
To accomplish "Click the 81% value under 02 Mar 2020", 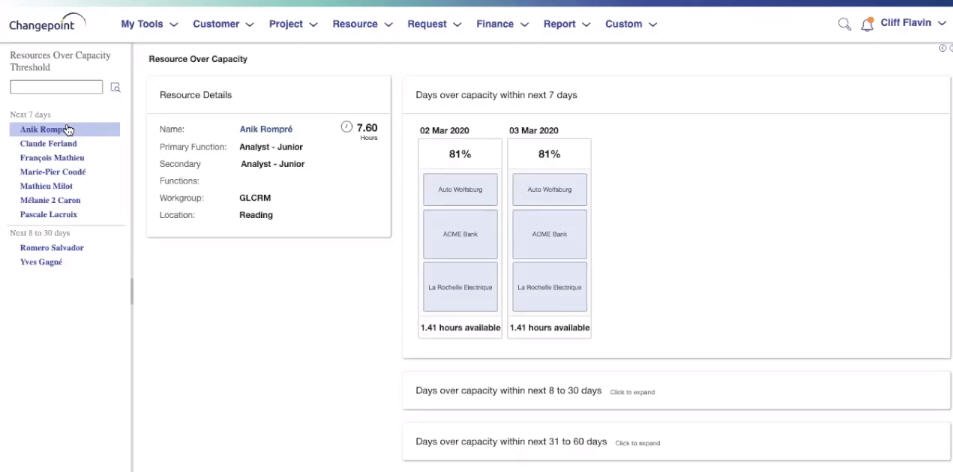I will (460, 154).
